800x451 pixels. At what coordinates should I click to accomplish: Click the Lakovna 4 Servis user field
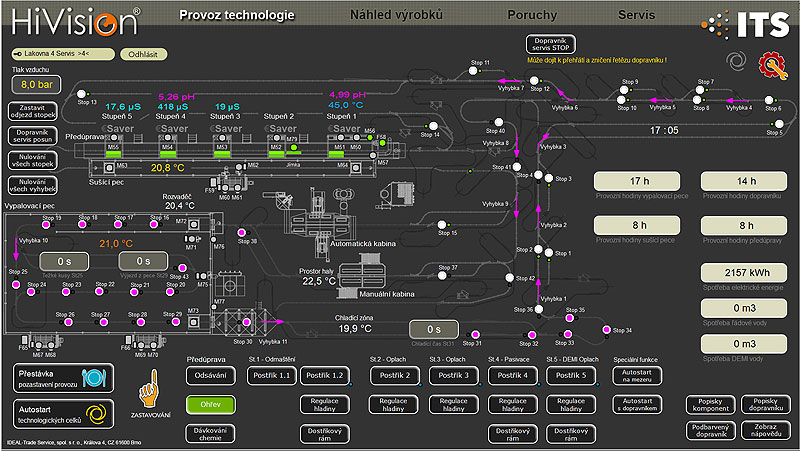[60, 54]
